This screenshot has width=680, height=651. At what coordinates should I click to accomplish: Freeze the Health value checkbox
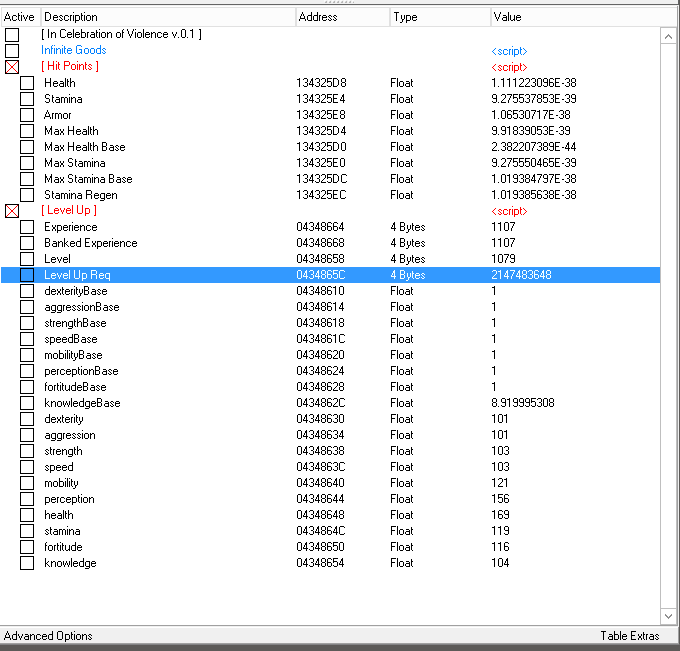[x=27, y=83]
